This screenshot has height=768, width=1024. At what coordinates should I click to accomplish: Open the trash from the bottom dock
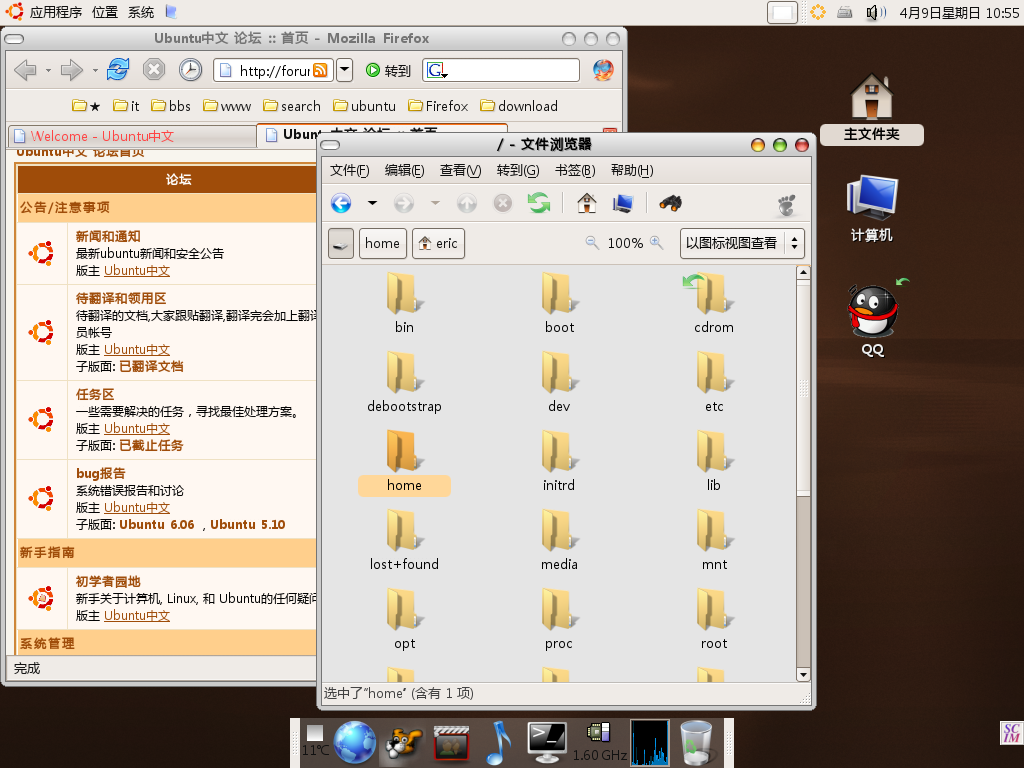tap(696, 743)
